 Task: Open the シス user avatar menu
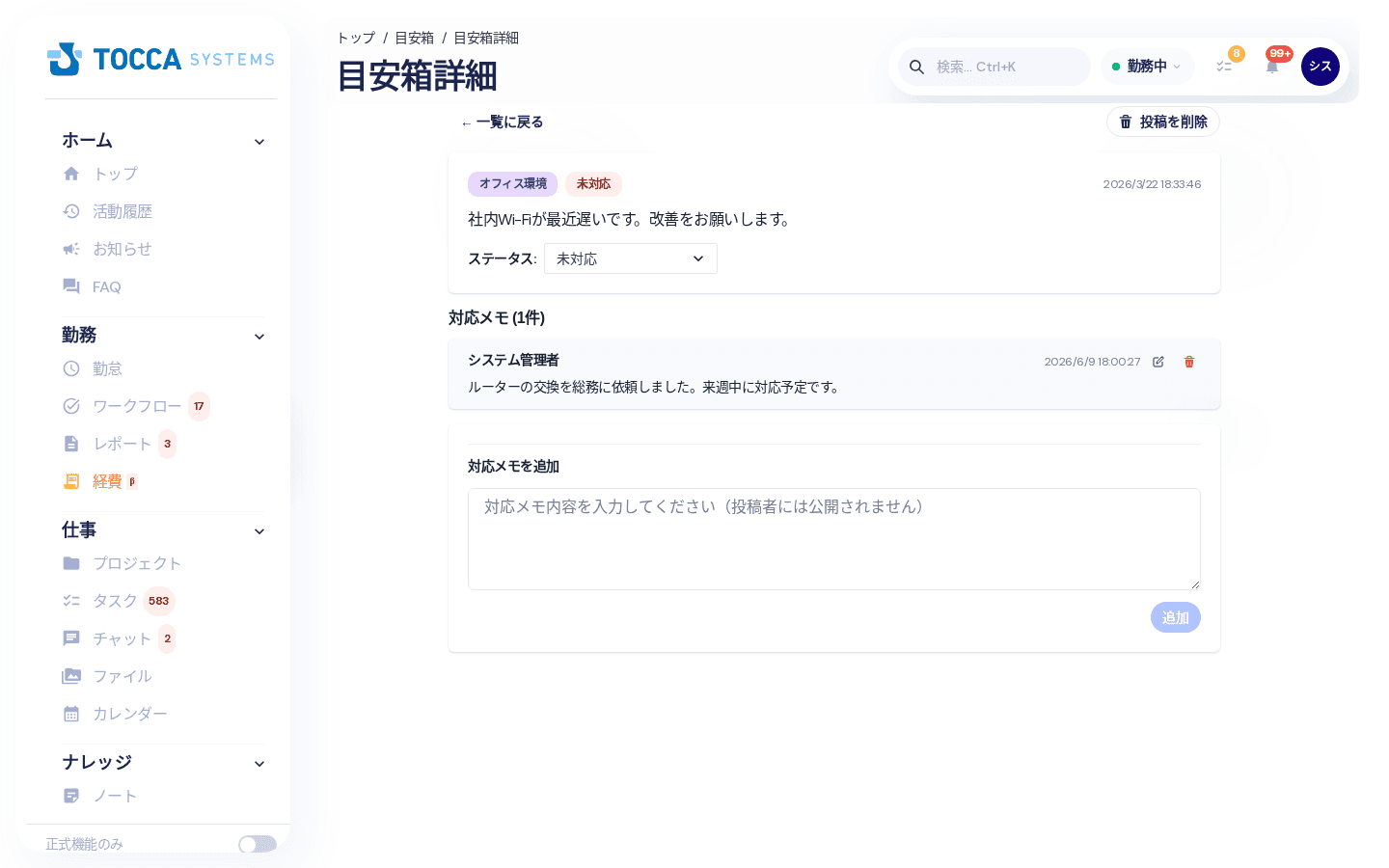click(1321, 67)
